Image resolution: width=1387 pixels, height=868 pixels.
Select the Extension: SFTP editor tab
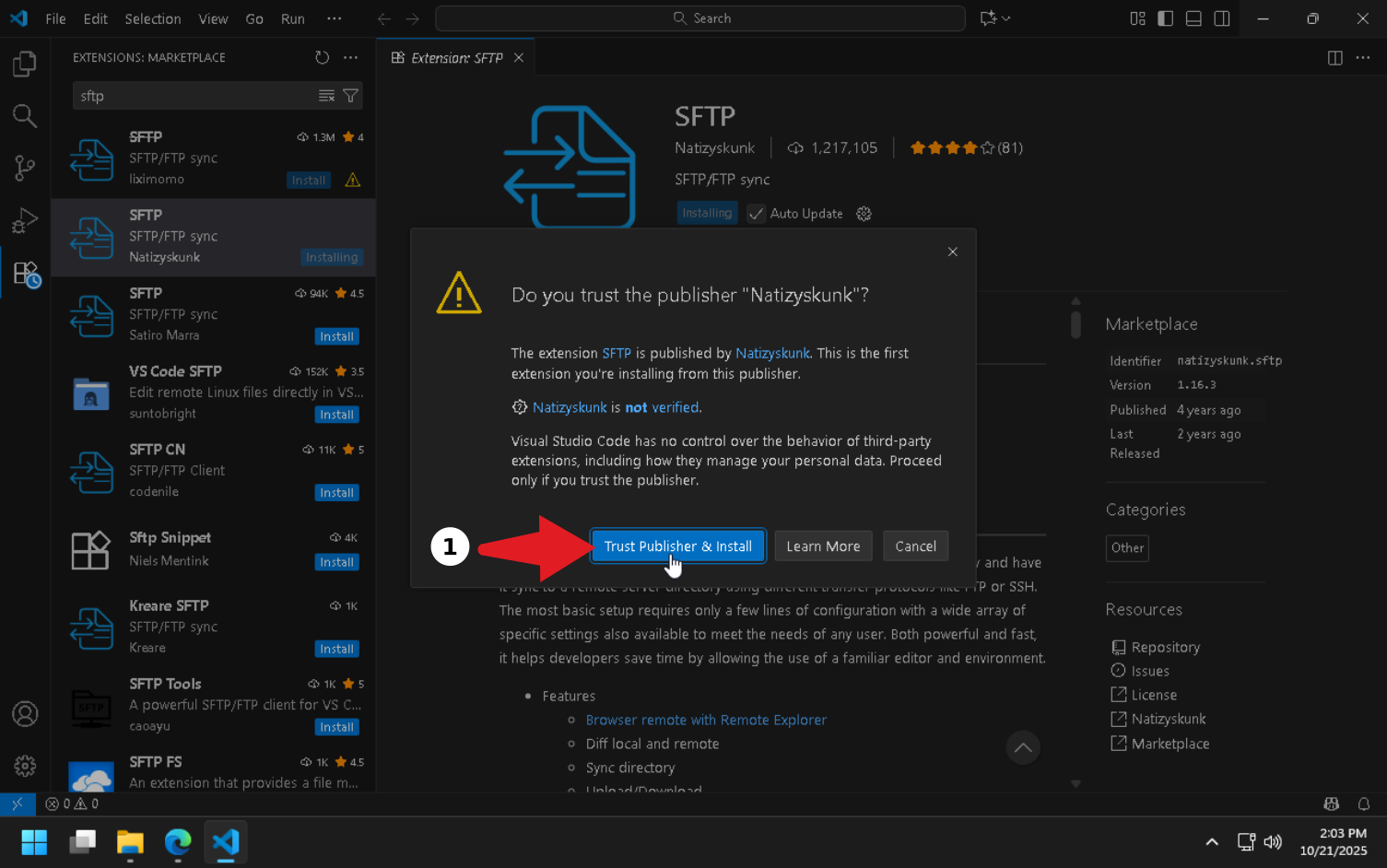(x=455, y=57)
